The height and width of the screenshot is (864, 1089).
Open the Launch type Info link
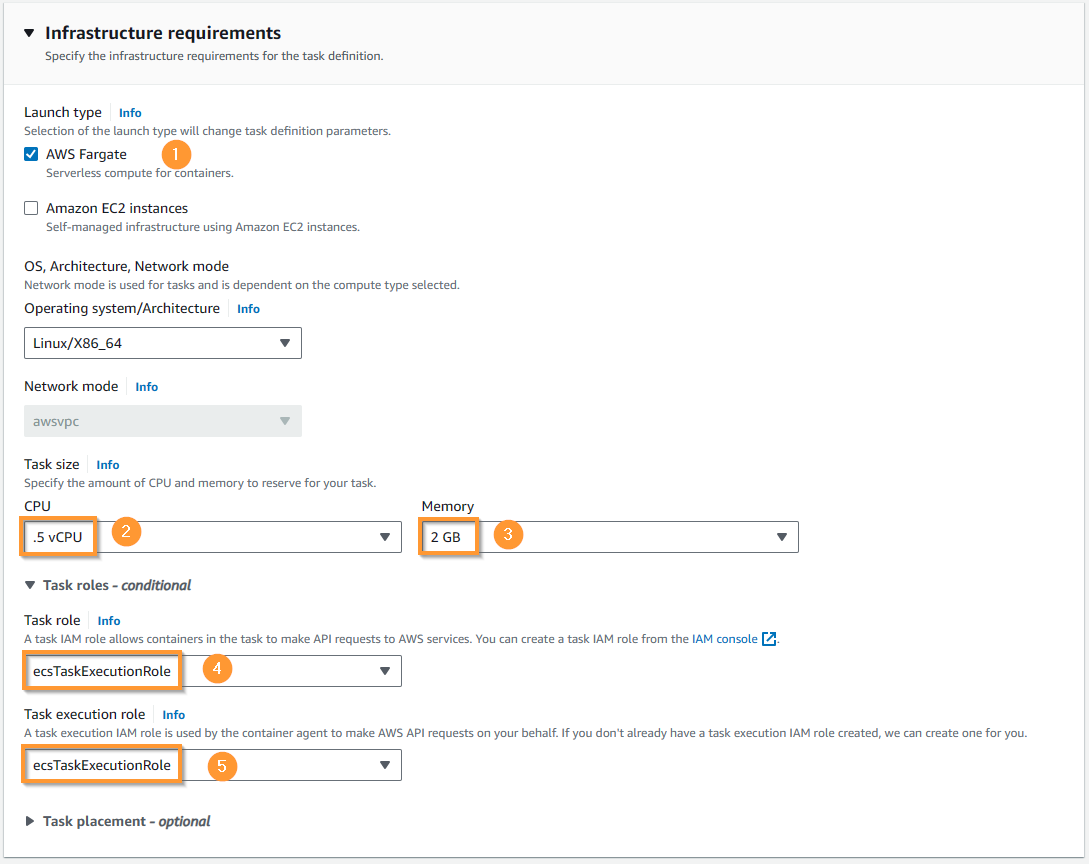click(x=130, y=113)
